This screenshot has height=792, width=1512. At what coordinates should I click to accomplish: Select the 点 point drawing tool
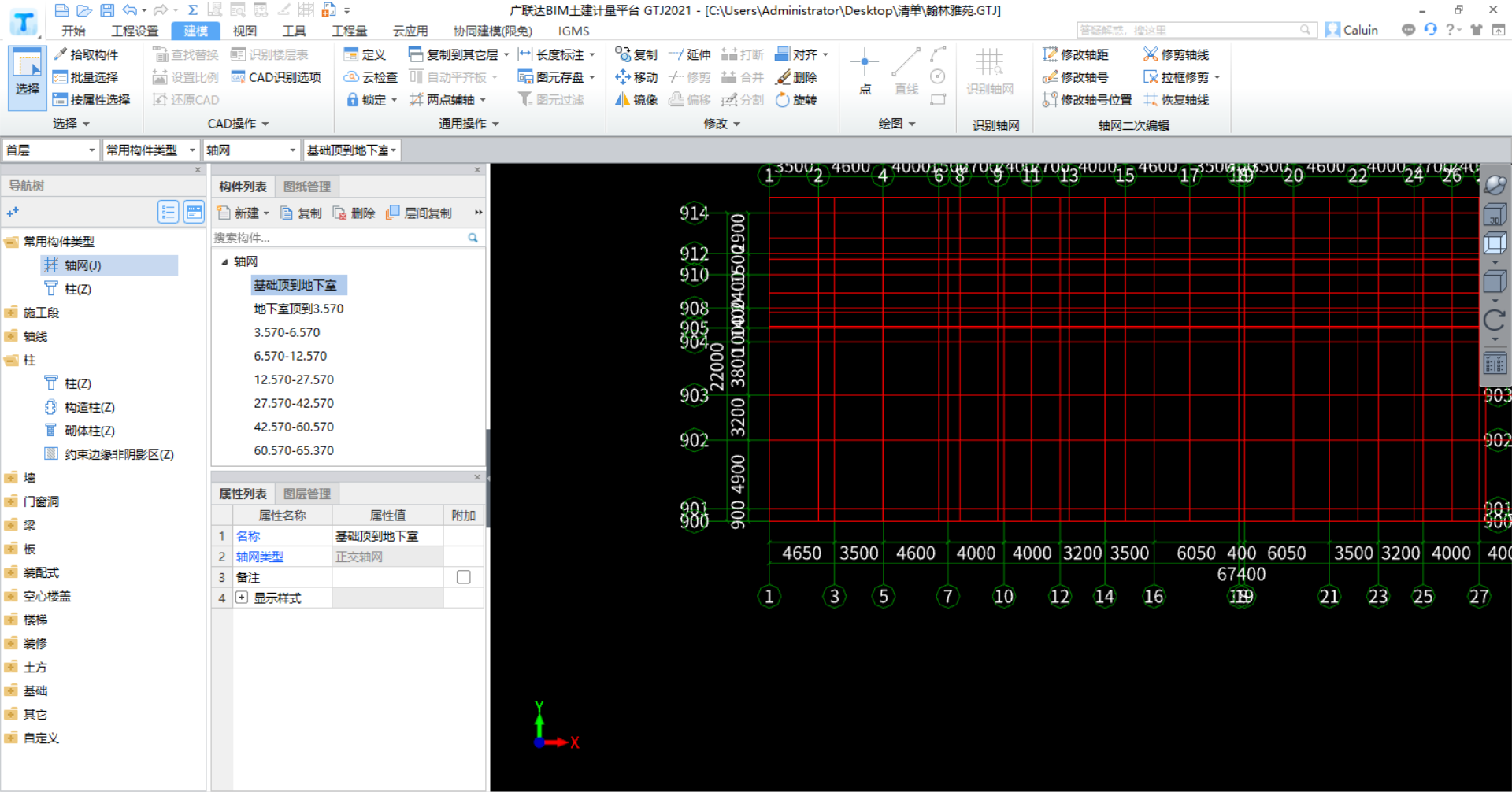pos(865,72)
